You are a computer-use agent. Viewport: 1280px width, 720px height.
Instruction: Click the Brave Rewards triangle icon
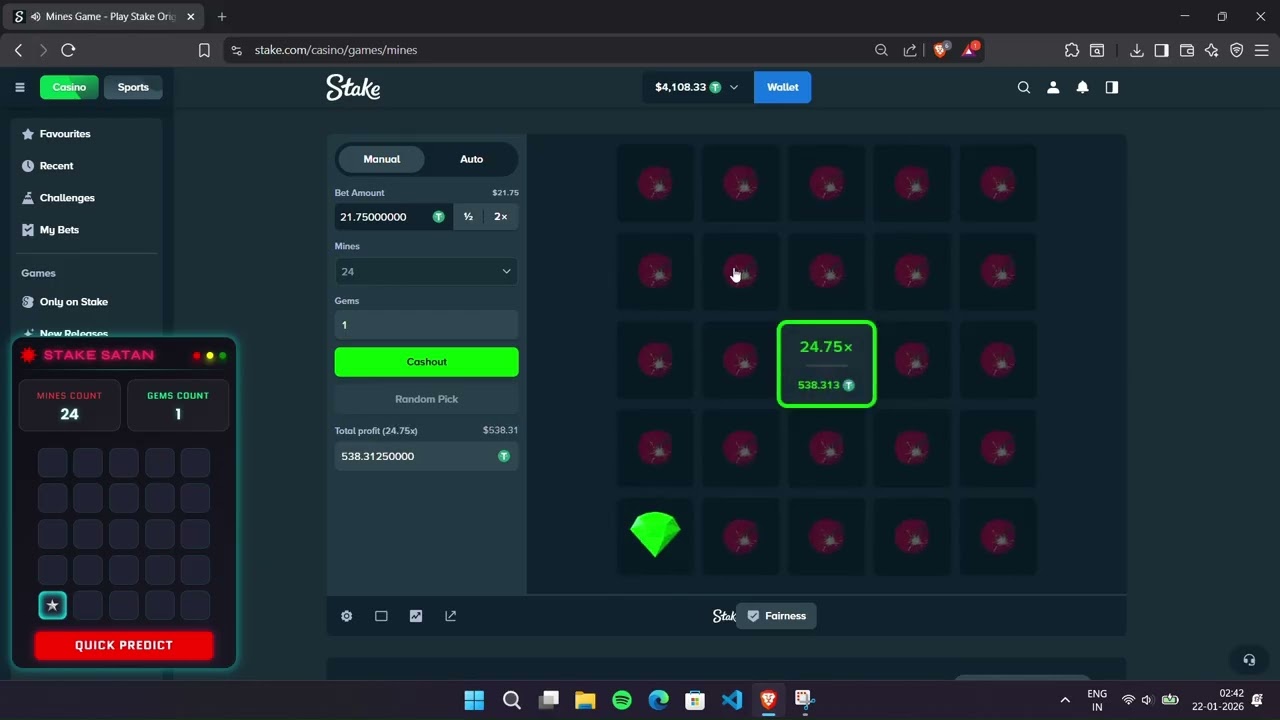[970, 49]
